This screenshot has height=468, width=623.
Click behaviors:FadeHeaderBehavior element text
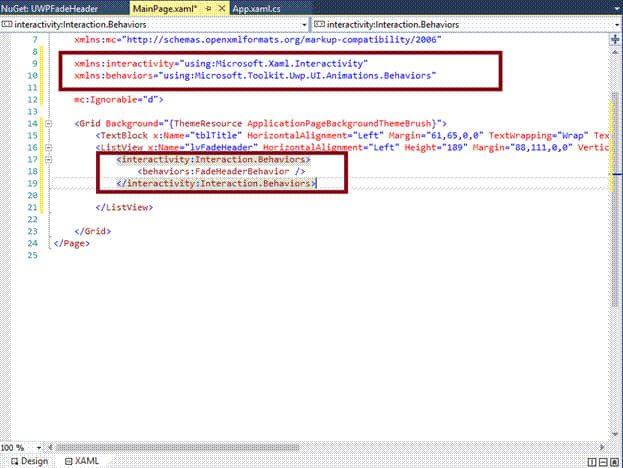tap(221, 171)
